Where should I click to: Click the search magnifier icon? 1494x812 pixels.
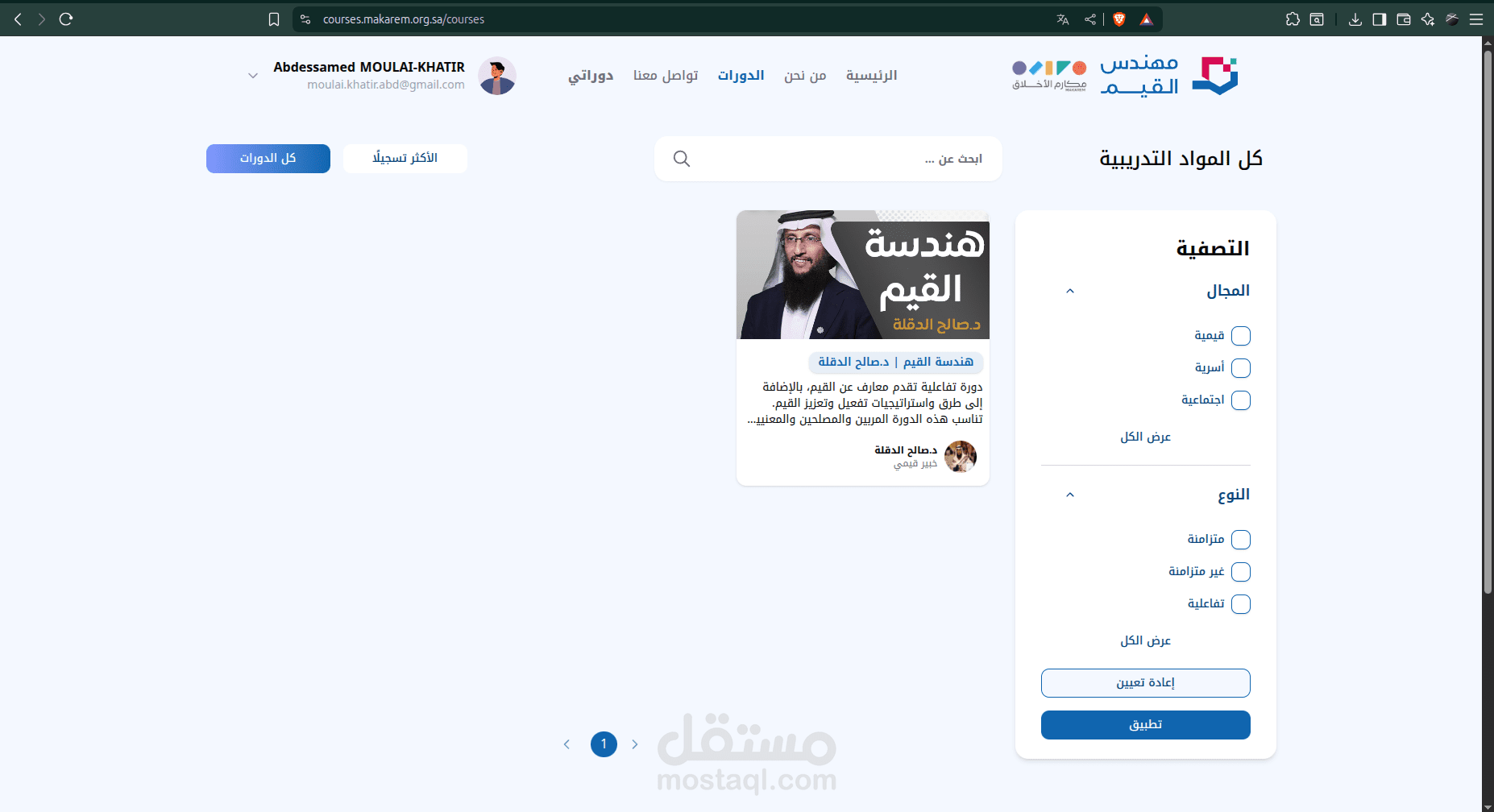(x=682, y=159)
